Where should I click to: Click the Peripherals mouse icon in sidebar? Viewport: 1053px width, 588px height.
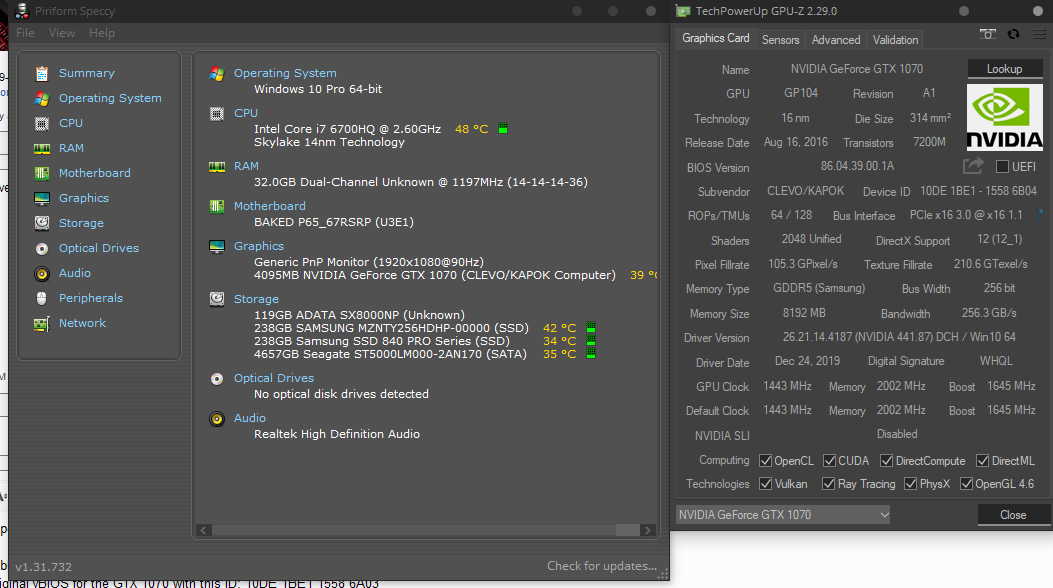pyautogui.click(x=42, y=298)
